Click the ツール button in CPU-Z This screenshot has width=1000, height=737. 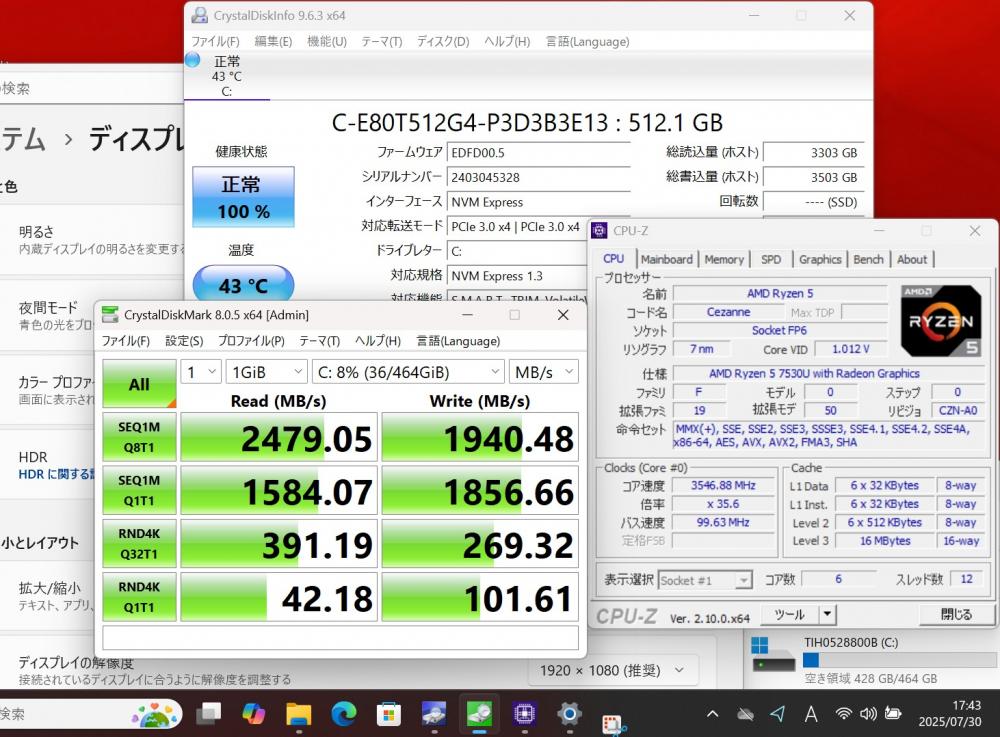pos(789,615)
